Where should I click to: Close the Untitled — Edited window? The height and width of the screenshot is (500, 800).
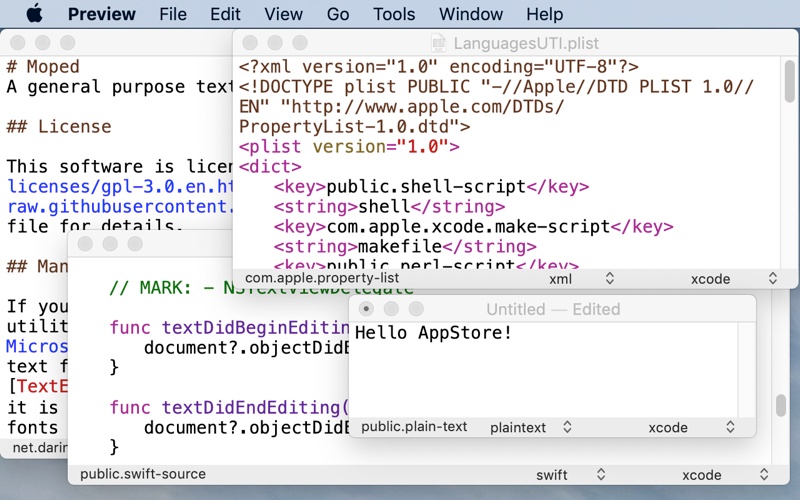point(366,309)
